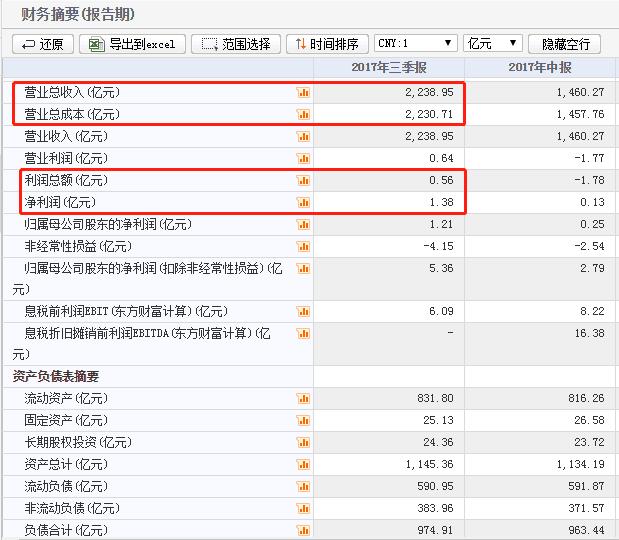Click the 还原 restore button

coord(42,44)
